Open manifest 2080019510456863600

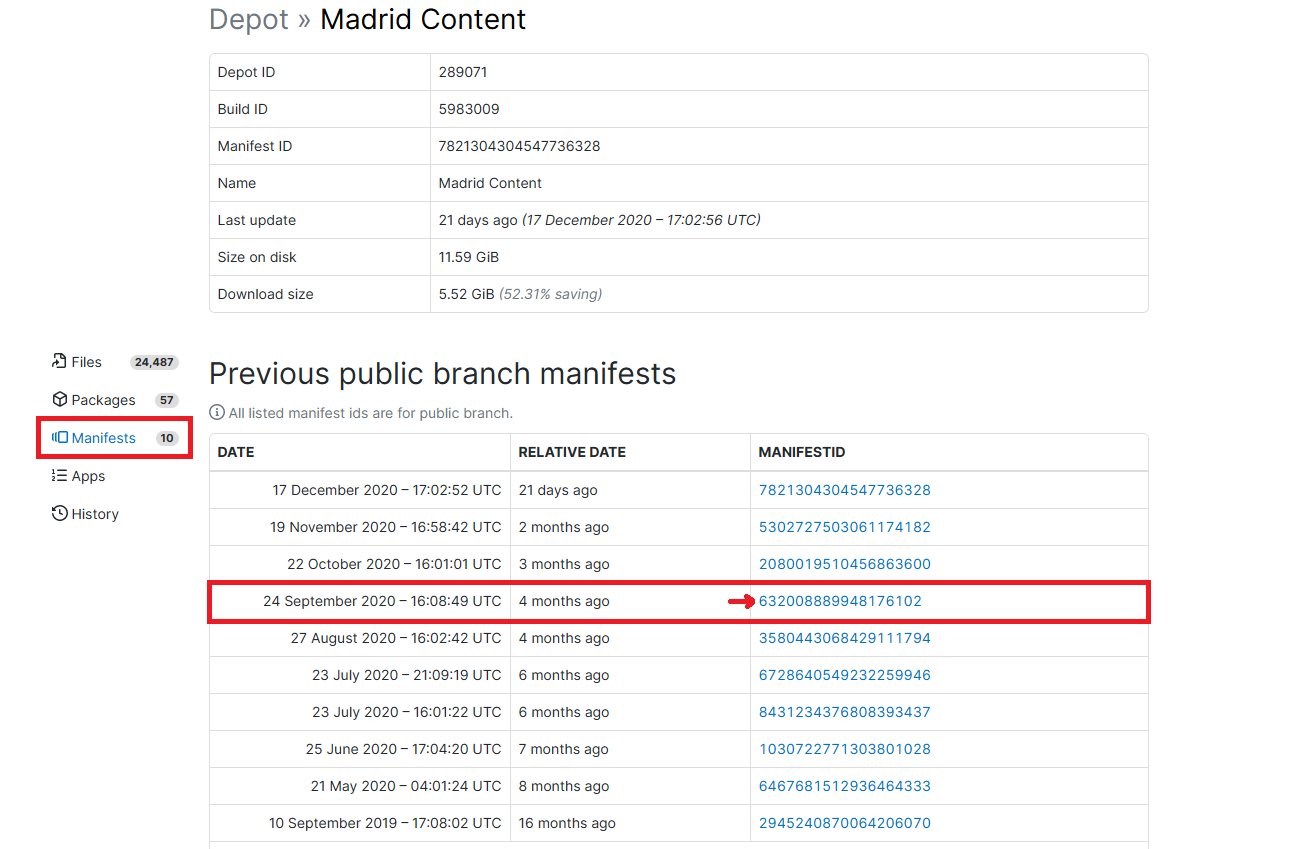pos(845,564)
